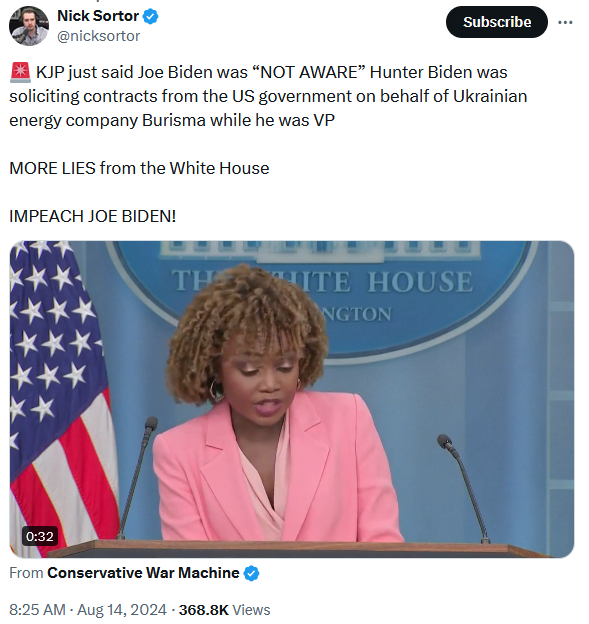
Task: Subscribe to Nick Sortor's account
Action: pos(496,22)
